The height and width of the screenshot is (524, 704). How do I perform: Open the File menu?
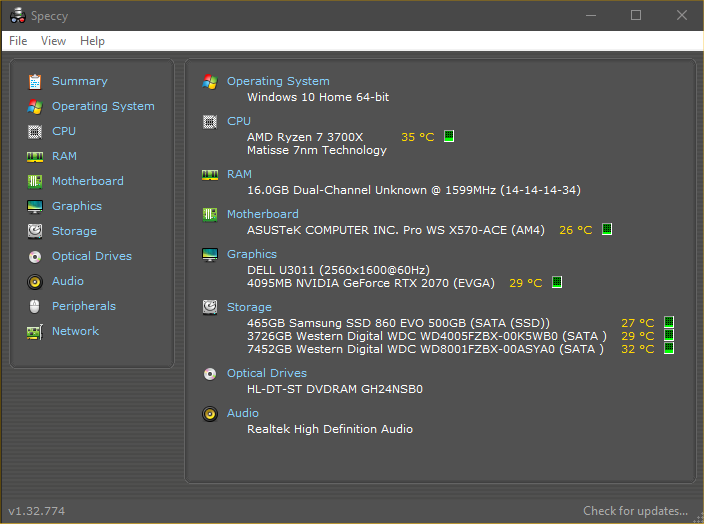pos(18,41)
